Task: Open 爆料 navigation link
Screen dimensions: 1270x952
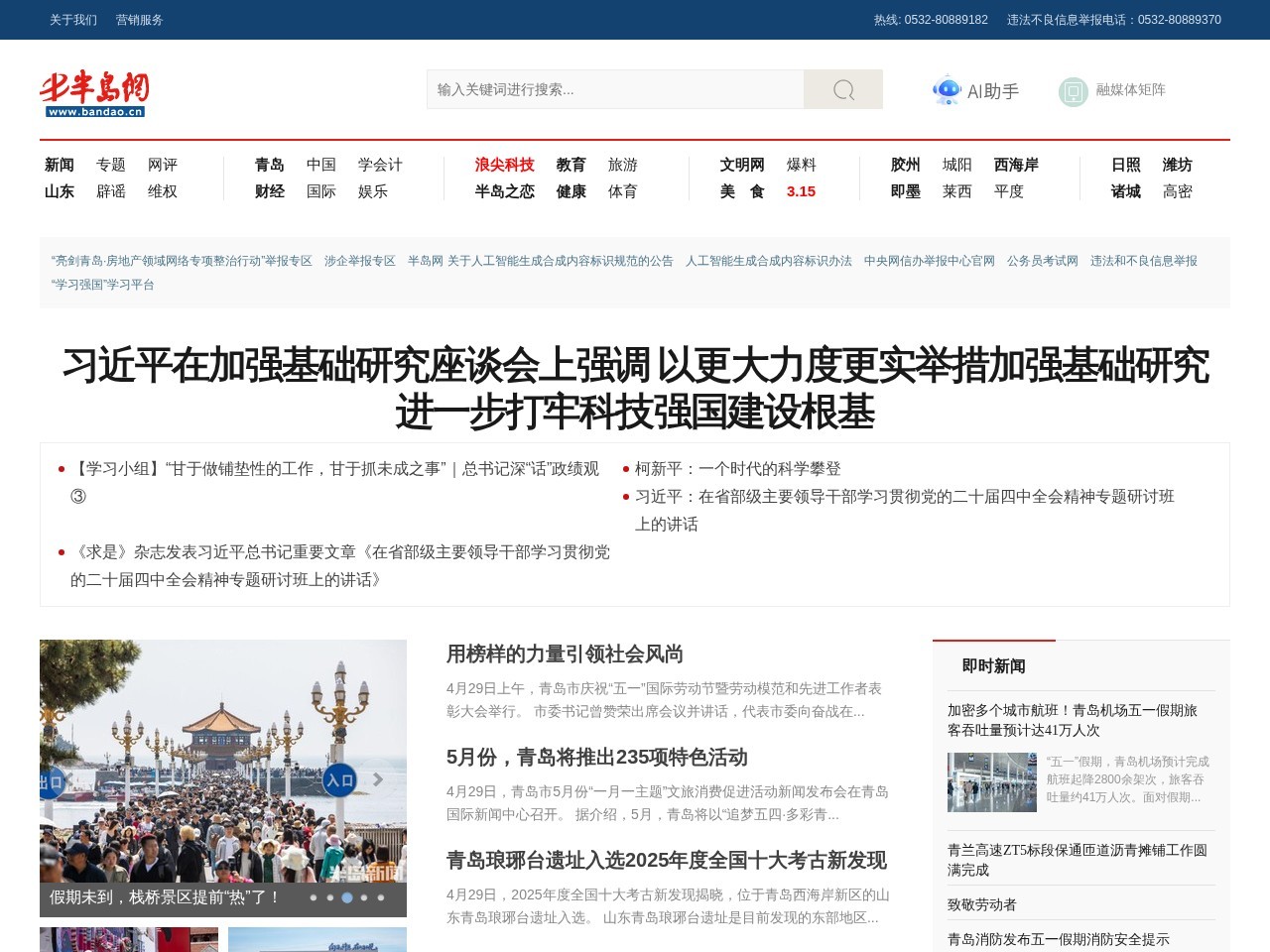Action: coord(802,165)
